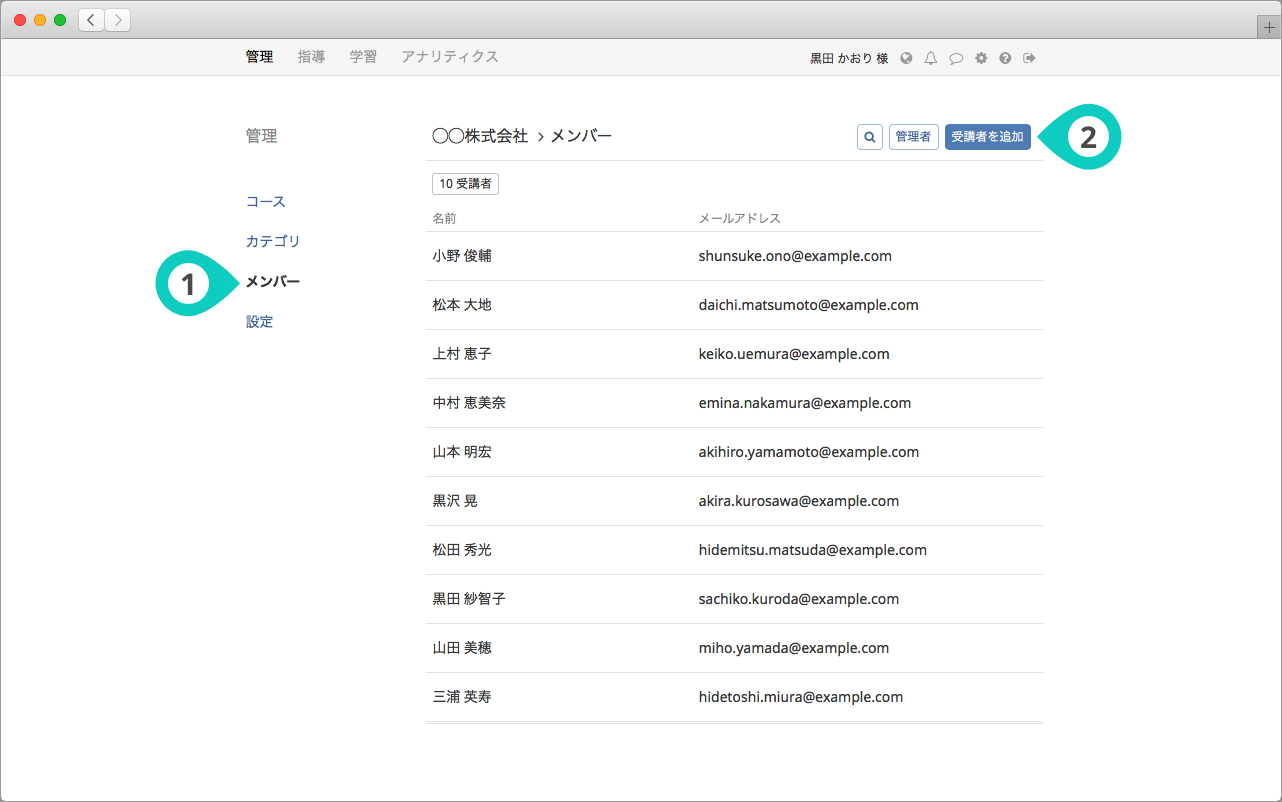Open the notifications bell icon
The image size is (1282, 802).
[931, 58]
